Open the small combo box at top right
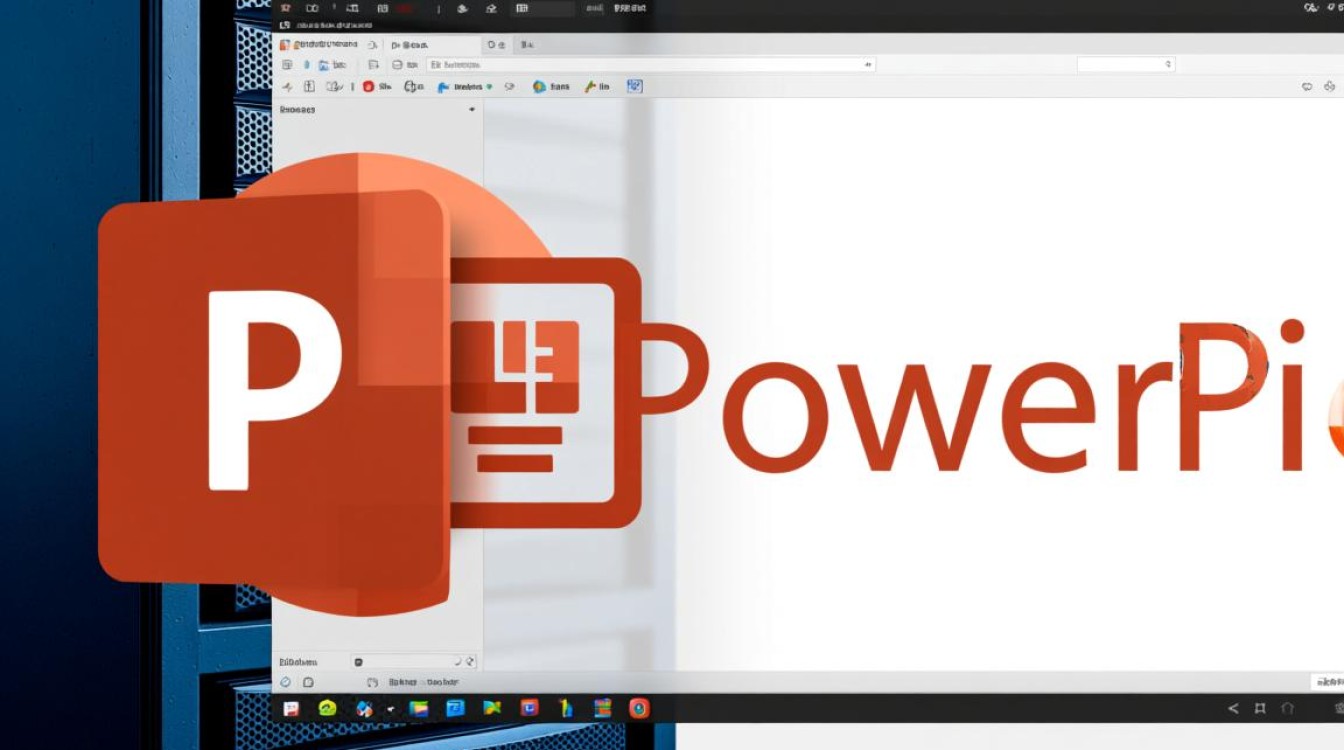The image size is (1344, 750). click(x=1125, y=64)
